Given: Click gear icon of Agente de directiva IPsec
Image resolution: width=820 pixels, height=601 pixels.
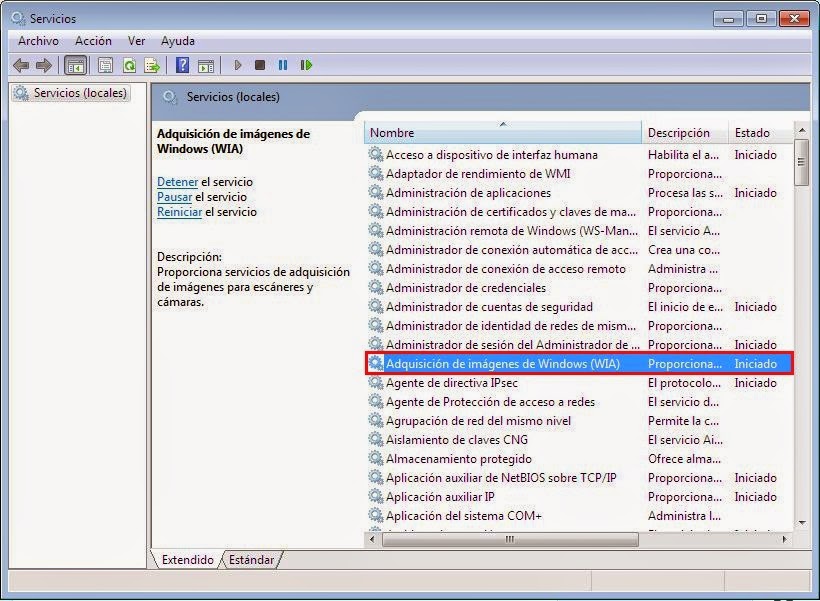Looking at the screenshot, I should click(375, 382).
